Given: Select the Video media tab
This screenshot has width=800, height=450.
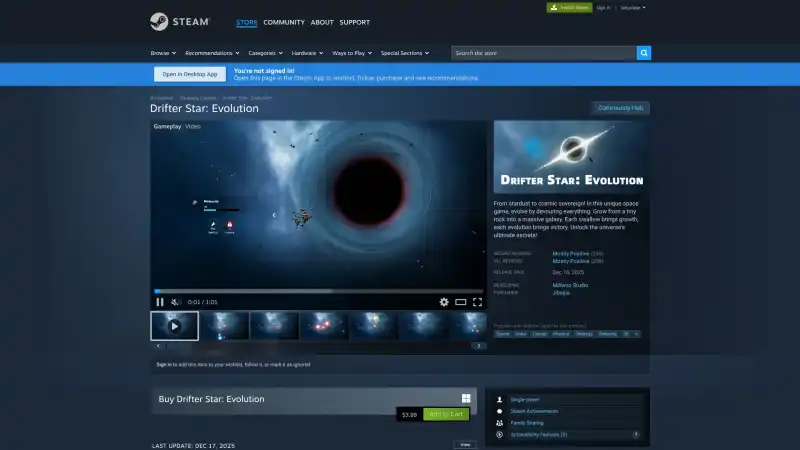Looking at the screenshot, I should (x=193, y=127).
